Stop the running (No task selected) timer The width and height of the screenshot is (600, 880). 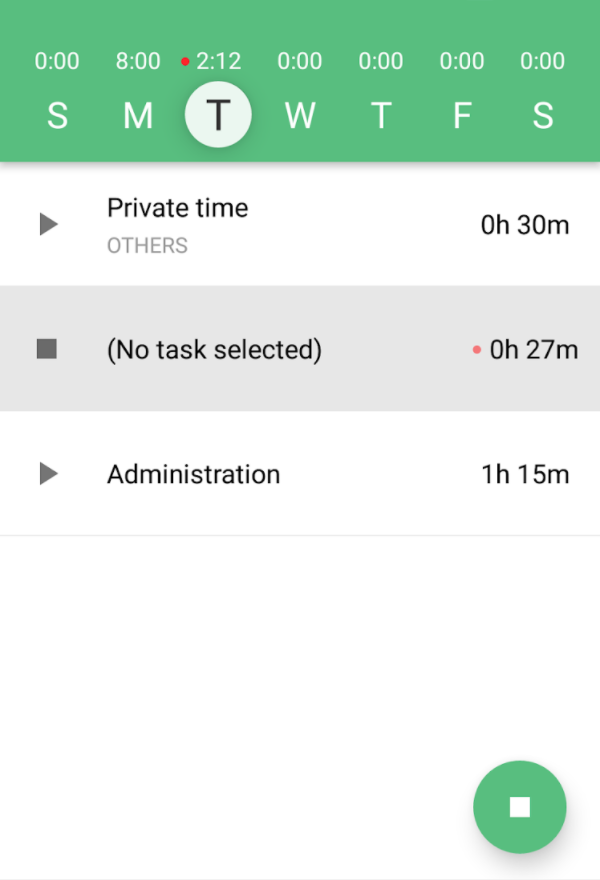tap(47, 349)
